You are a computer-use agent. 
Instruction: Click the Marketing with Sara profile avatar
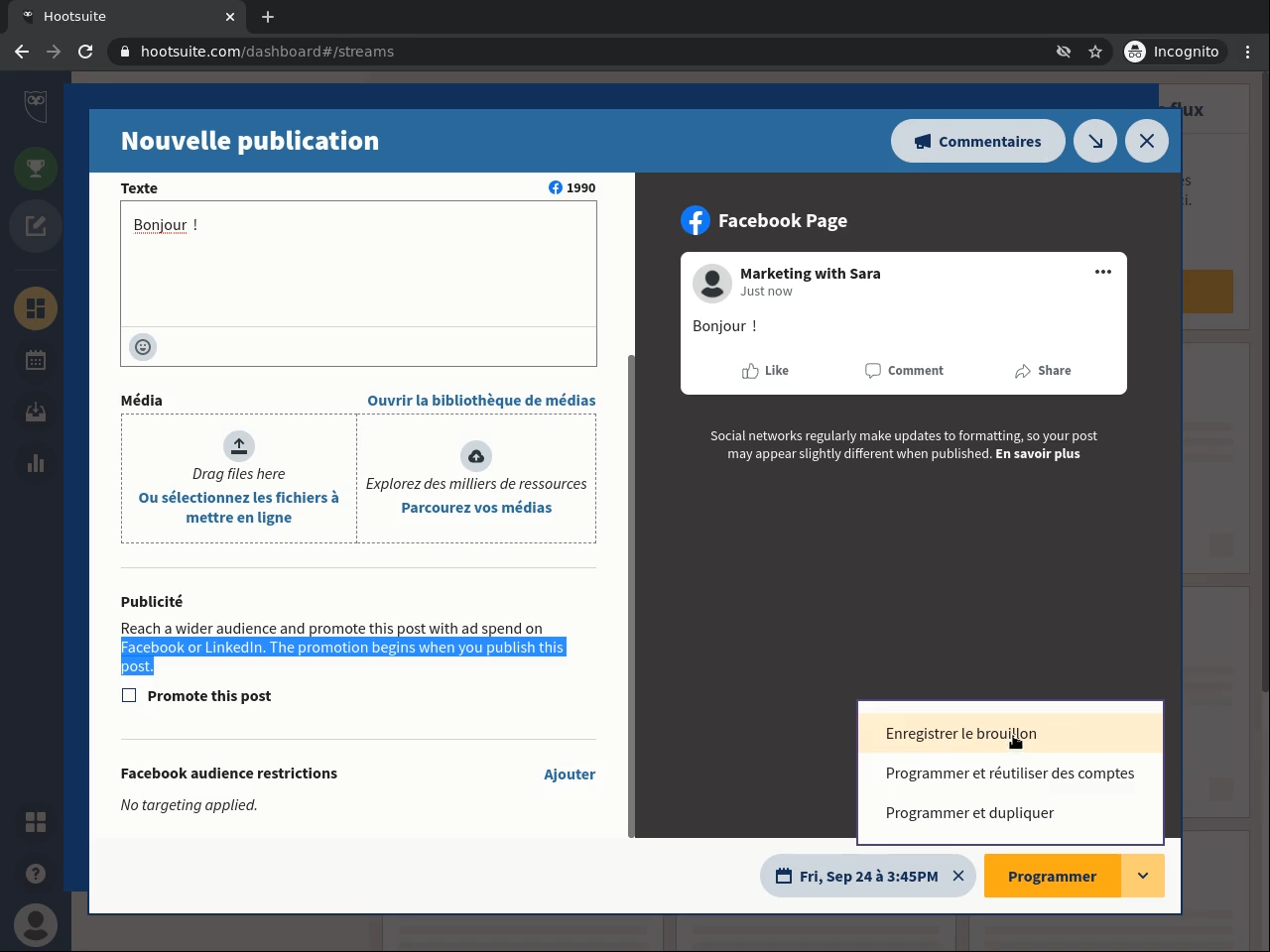point(711,283)
